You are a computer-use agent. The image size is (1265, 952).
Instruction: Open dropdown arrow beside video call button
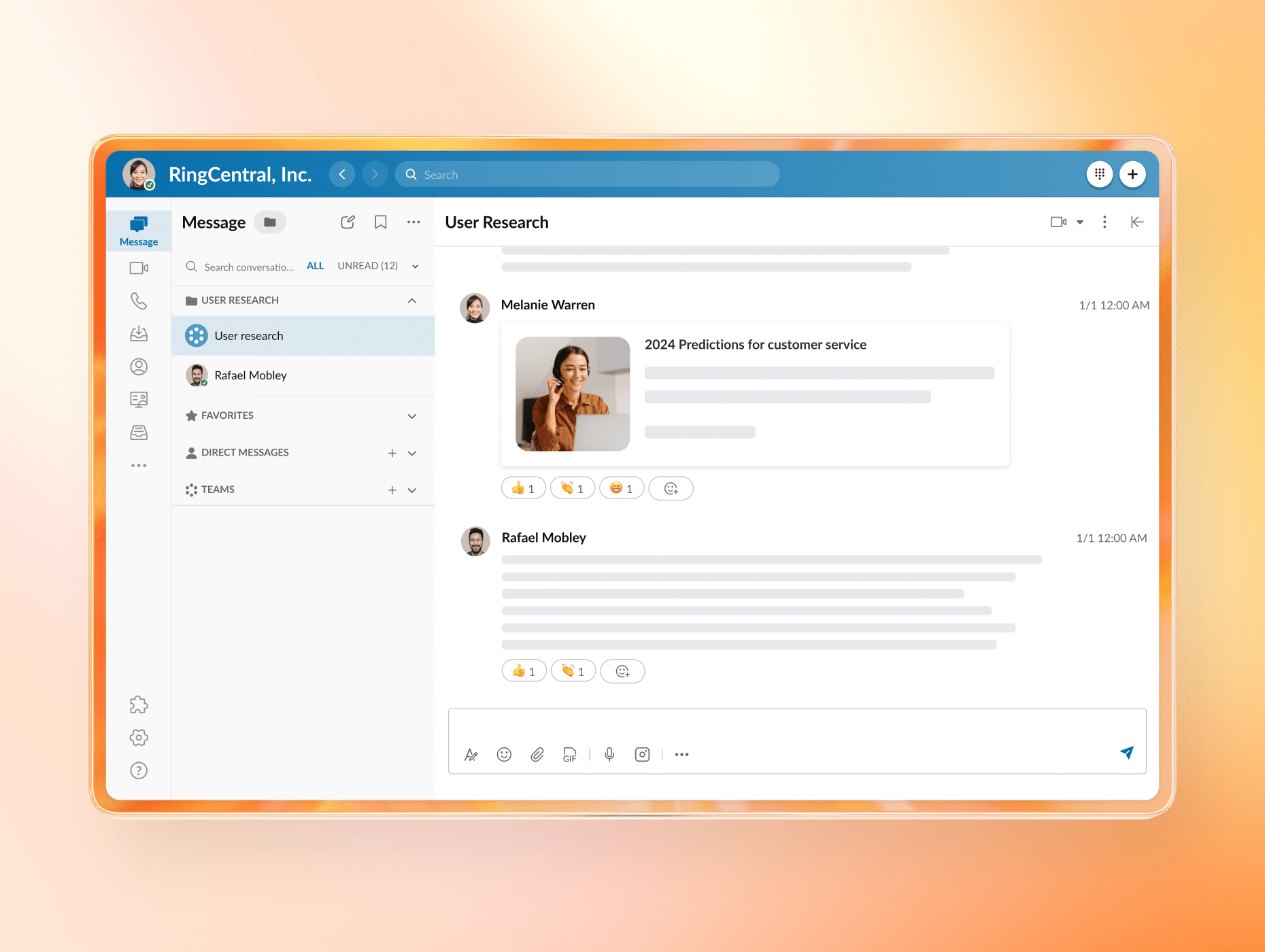[1080, 222]
